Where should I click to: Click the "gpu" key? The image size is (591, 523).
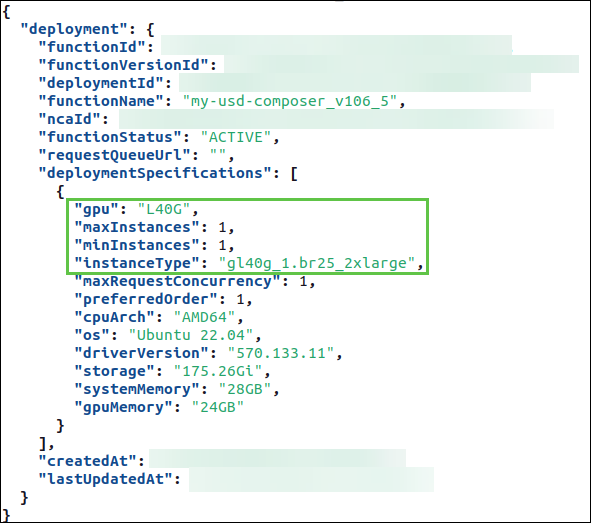coord(96,209)
